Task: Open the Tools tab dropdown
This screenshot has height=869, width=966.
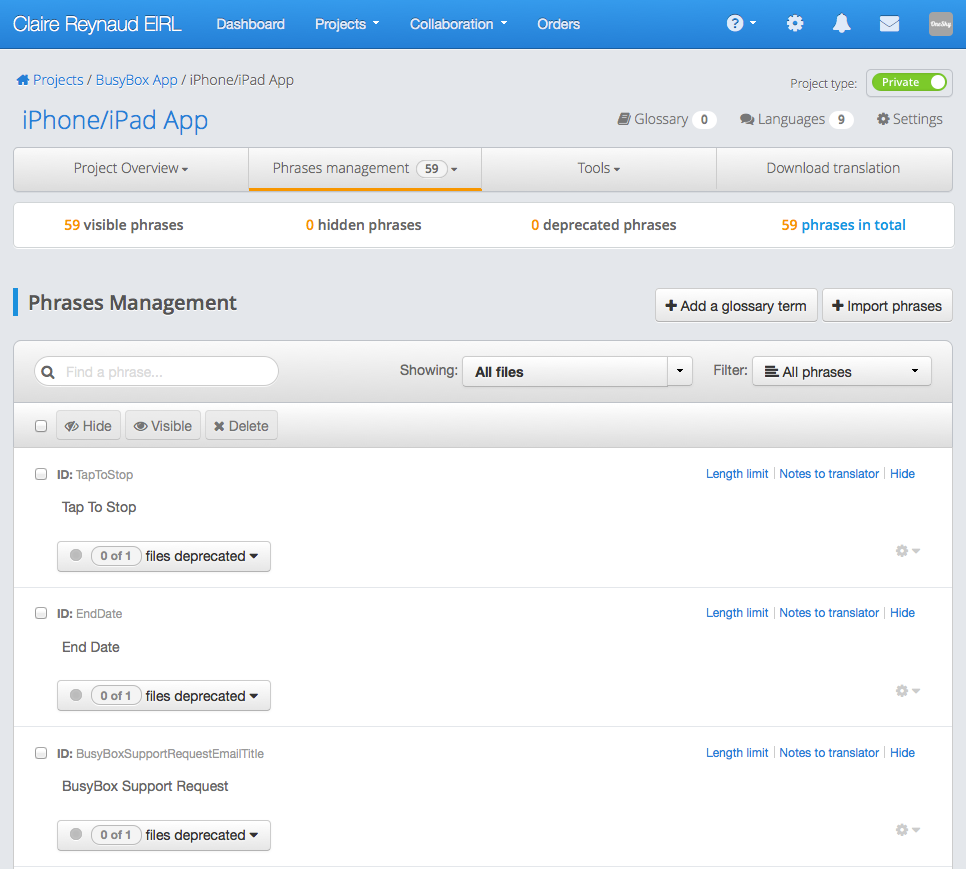Action: click(599, 169)
